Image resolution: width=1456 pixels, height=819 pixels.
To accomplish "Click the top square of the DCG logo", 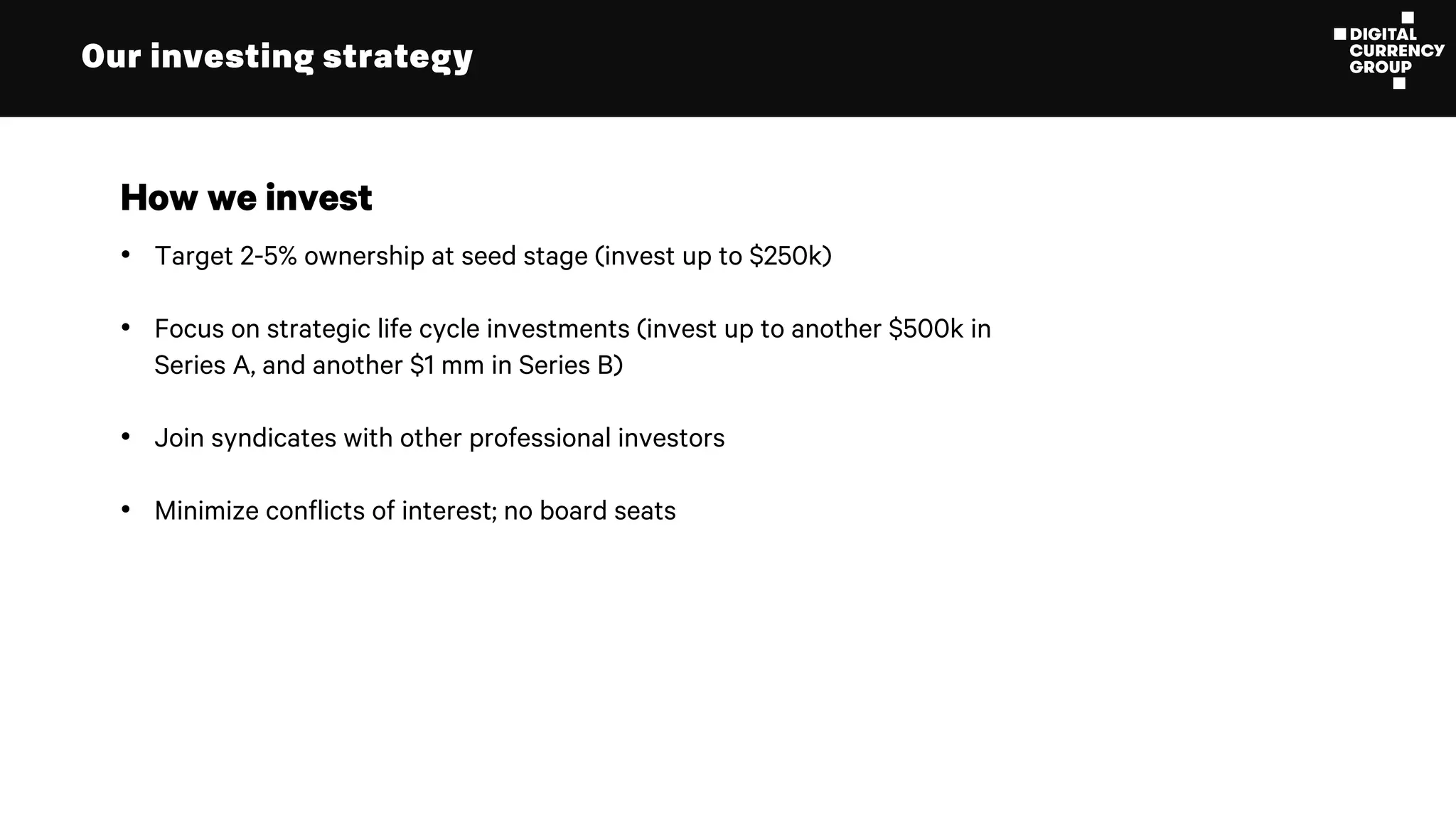I will click(1407, 18).
